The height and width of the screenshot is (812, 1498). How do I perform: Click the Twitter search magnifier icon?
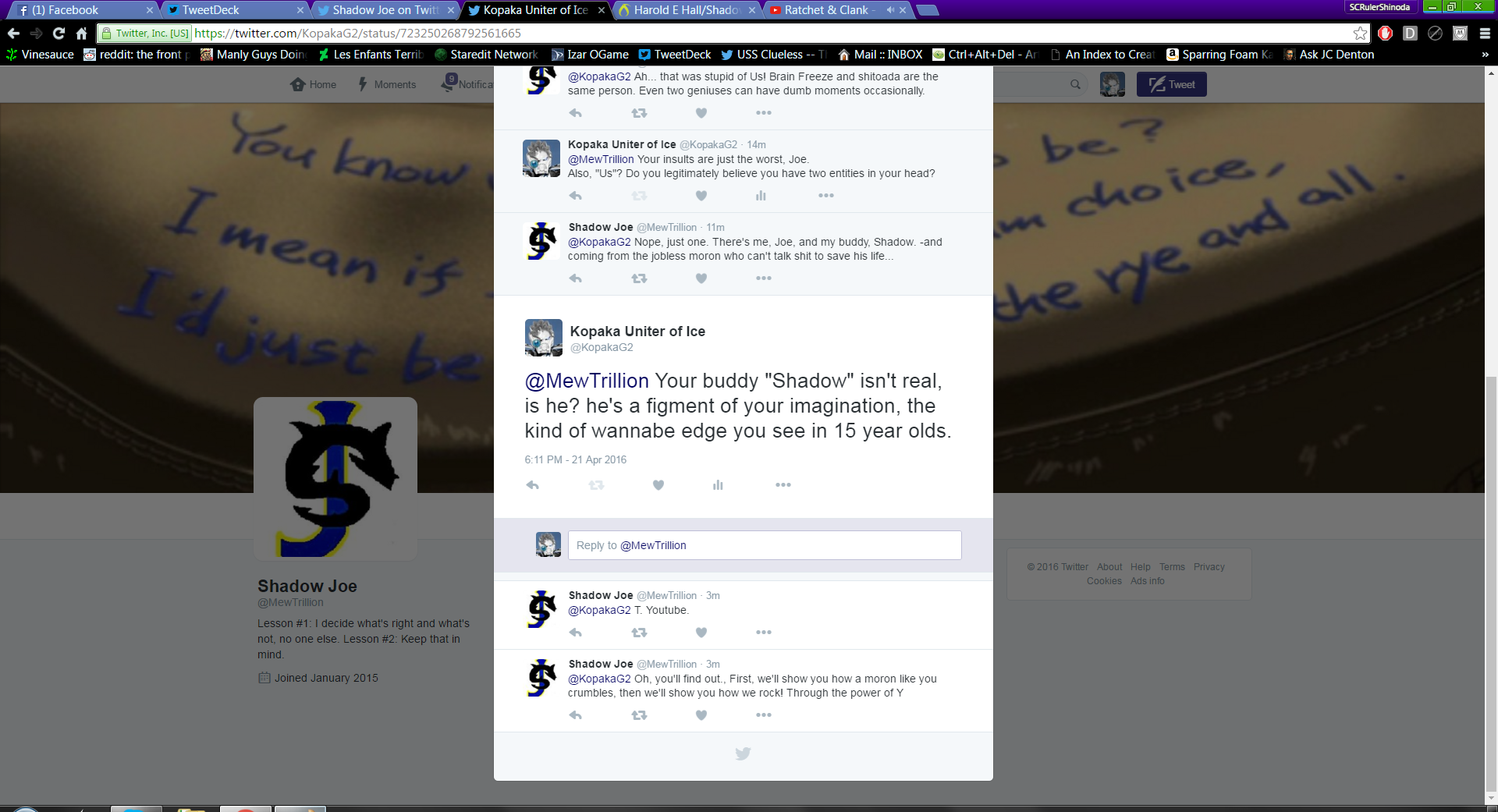1075,84
